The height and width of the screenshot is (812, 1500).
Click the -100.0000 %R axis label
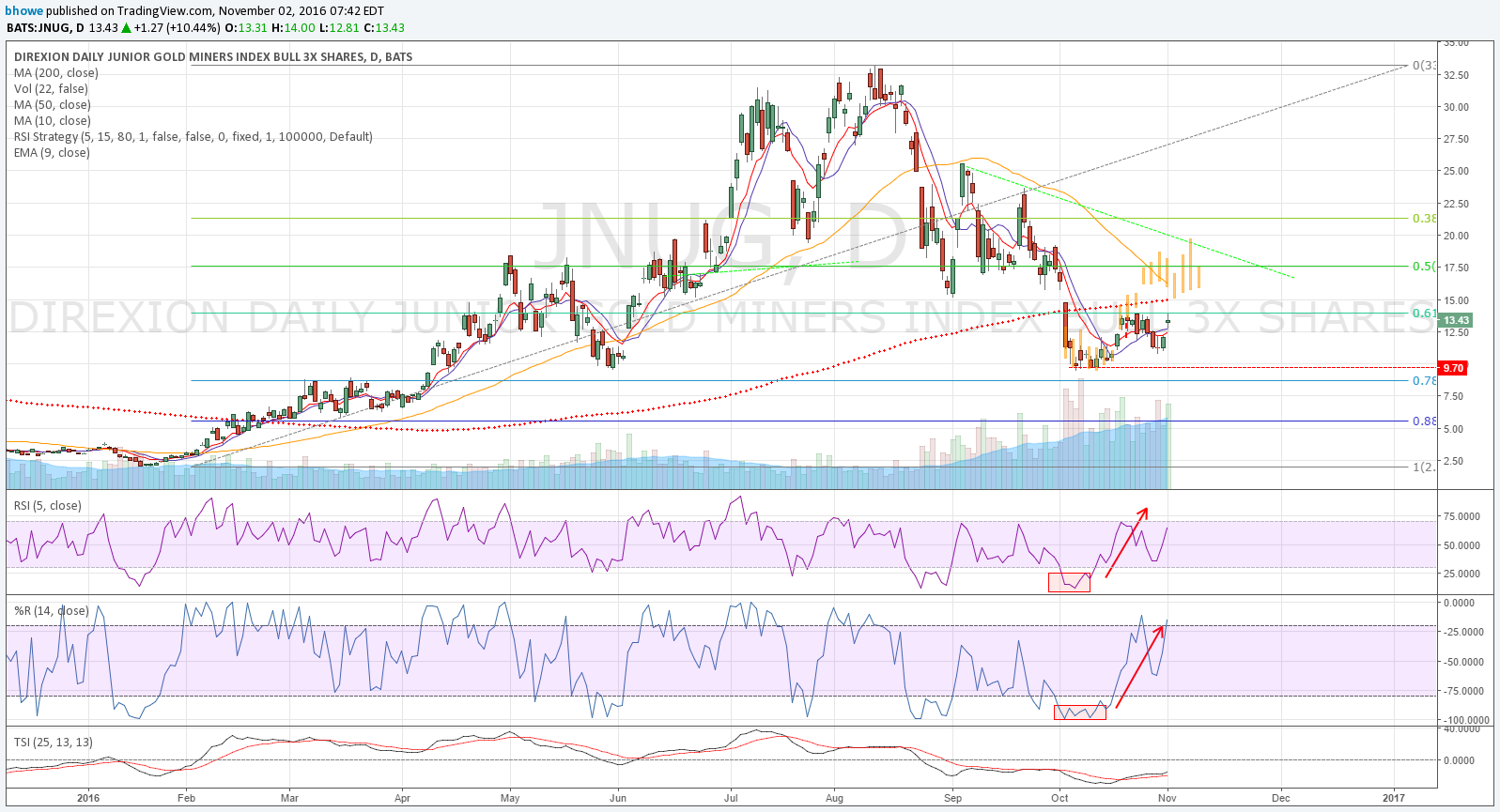[1465, 720]
